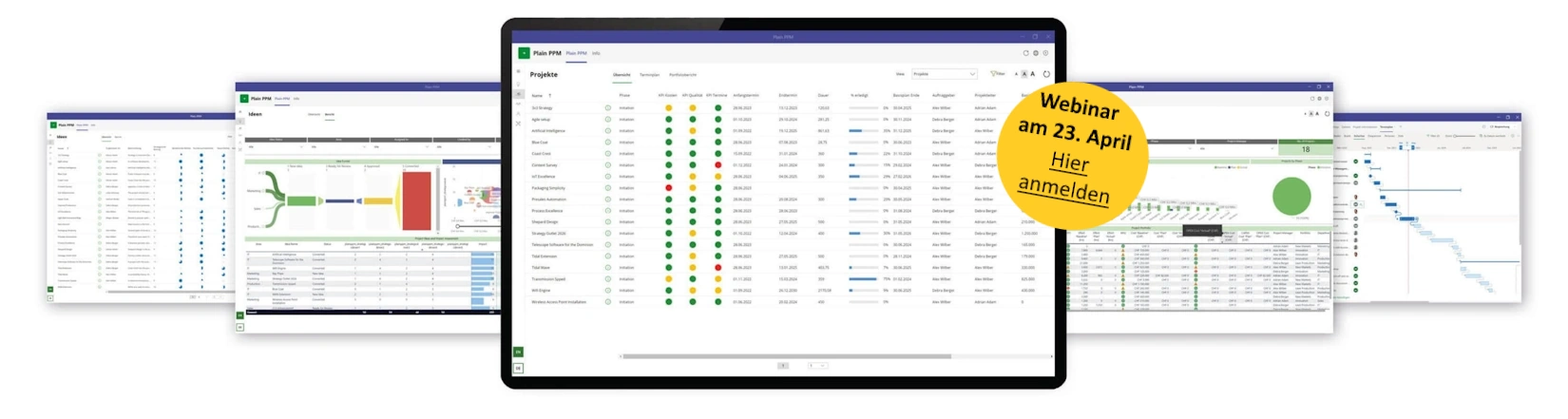The width and height of the screenshot is (1568, 419).
Task: Click the refresh icon in the app header
Action: [x=1025, y=53]
